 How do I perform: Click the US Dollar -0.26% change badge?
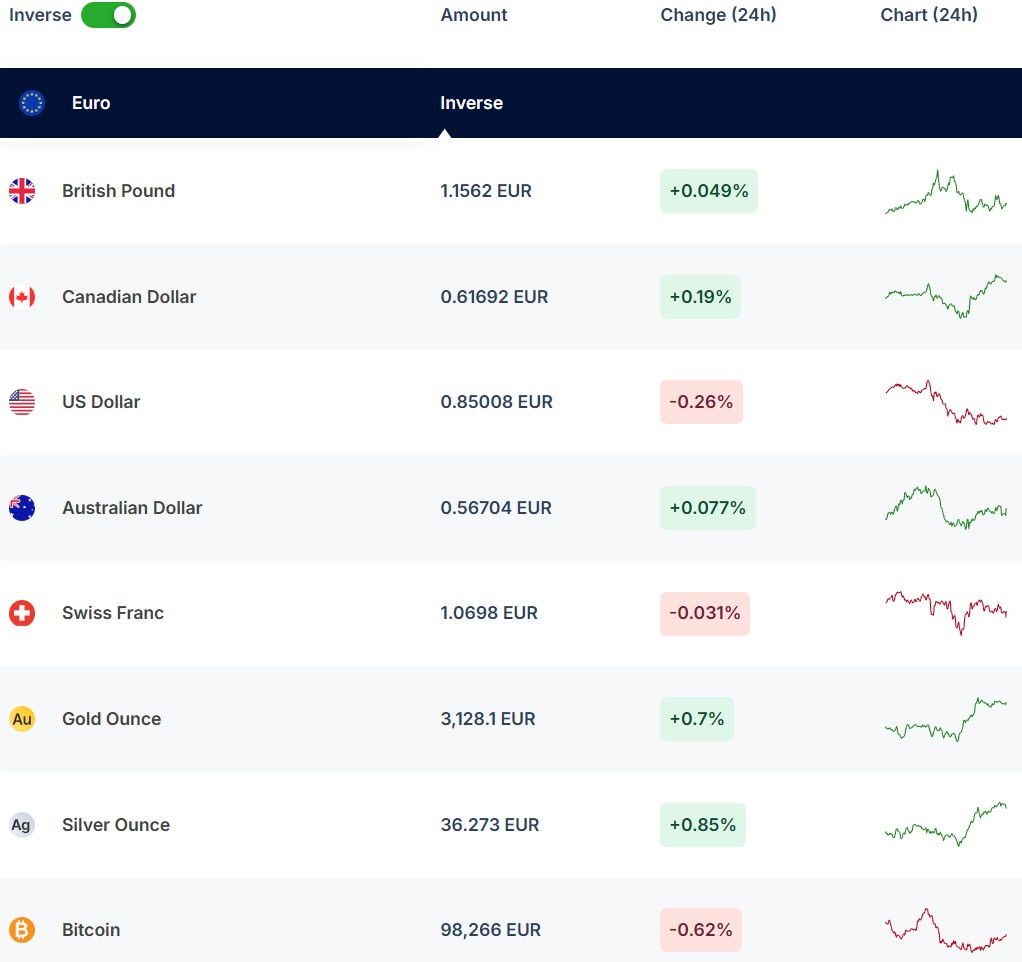pos(701,402)
